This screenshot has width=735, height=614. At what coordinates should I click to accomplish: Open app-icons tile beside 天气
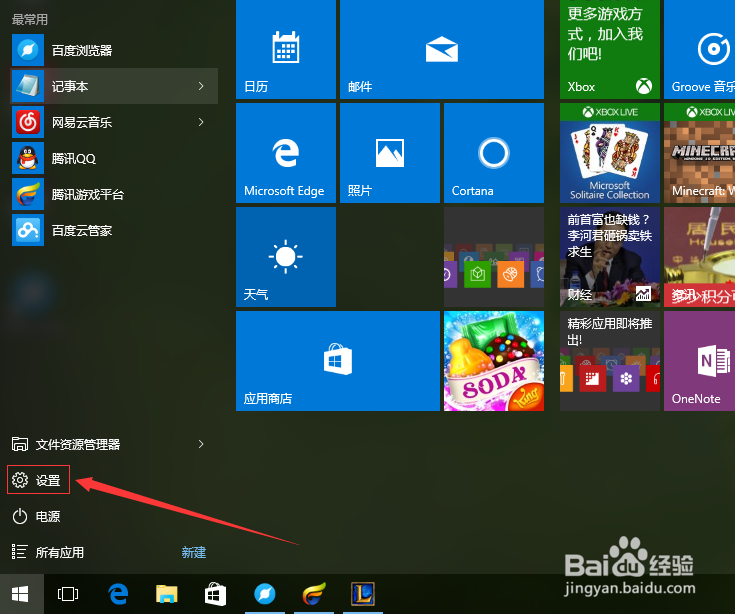[494, 257]
